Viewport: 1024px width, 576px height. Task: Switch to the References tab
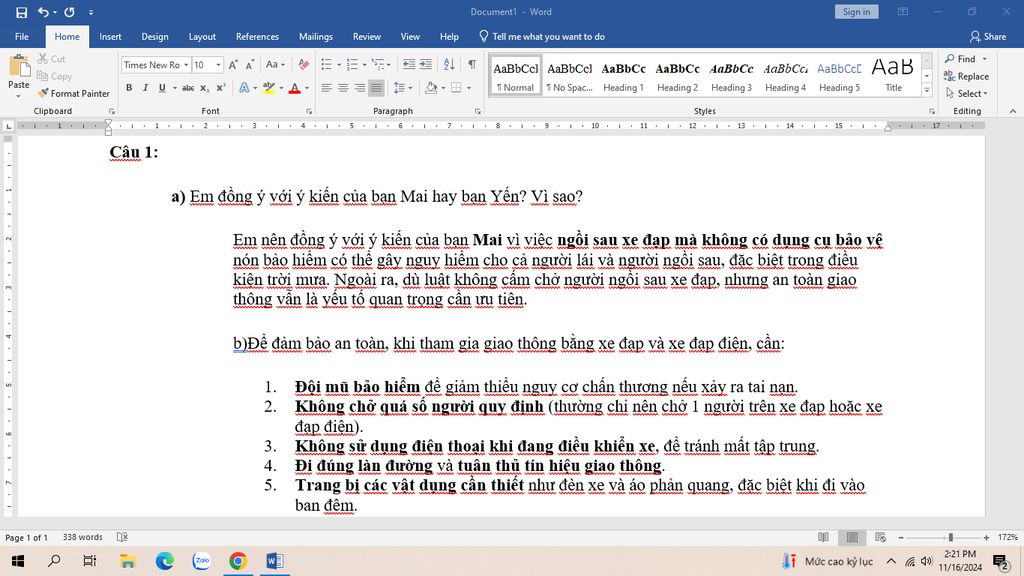(257, 37)
